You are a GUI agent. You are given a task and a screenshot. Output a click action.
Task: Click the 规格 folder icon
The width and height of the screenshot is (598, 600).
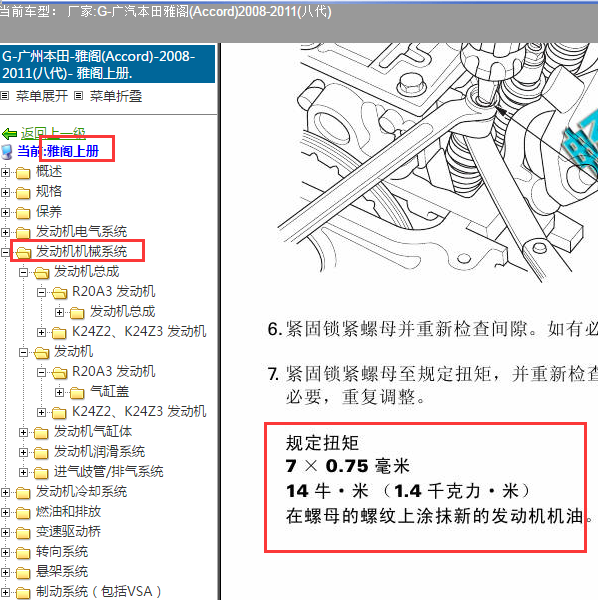click(x=23, y=193)
